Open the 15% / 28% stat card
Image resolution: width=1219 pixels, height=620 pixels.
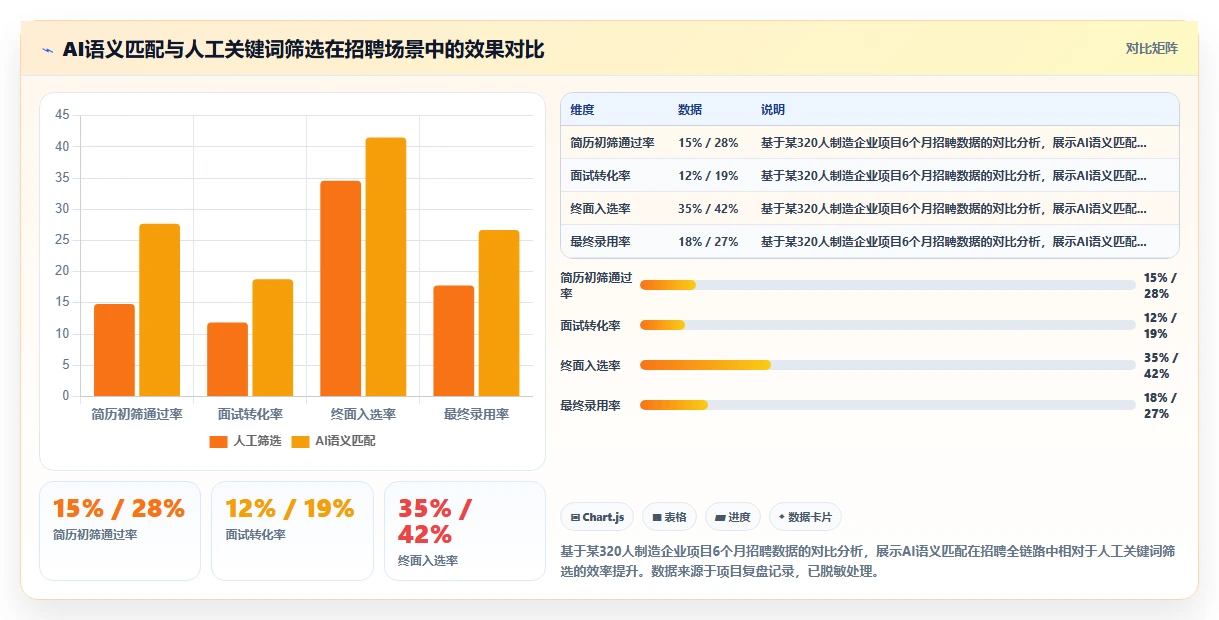(x=120, y=531)
